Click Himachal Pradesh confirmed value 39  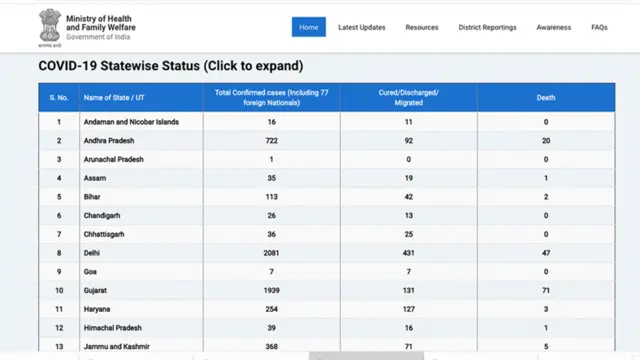[x=271, y=328]
